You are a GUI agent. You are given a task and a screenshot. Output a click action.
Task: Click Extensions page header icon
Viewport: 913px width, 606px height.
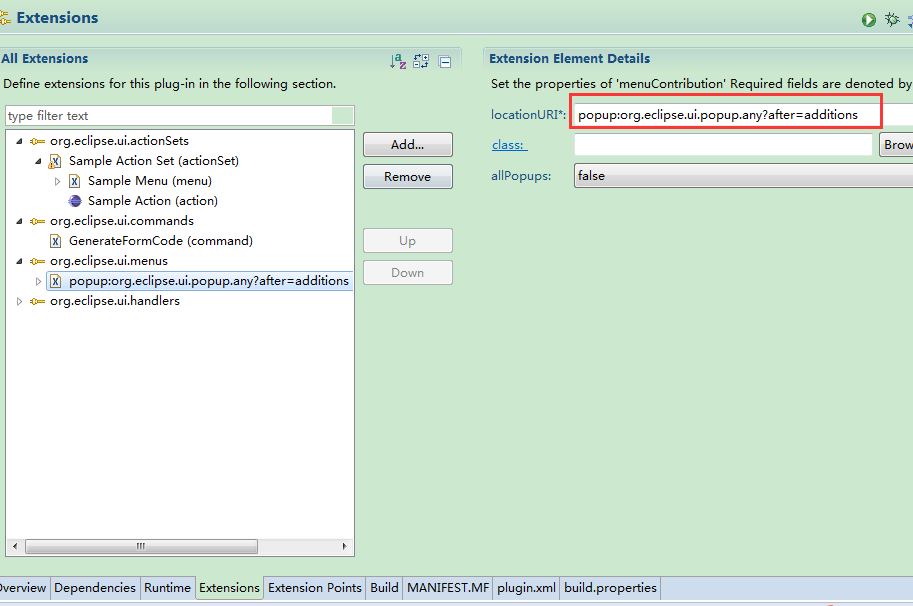[x=5, y=18]
